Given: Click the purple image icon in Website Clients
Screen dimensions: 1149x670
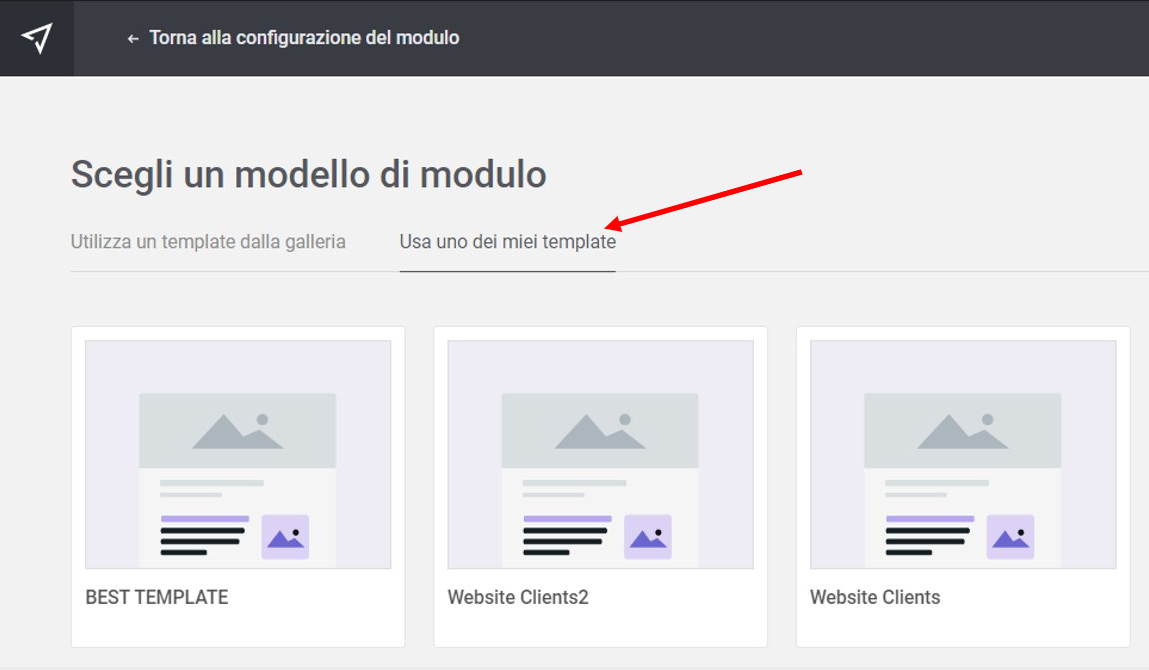Looking at the screenshot, I should pyautogui.click(x=1010, y=537).
